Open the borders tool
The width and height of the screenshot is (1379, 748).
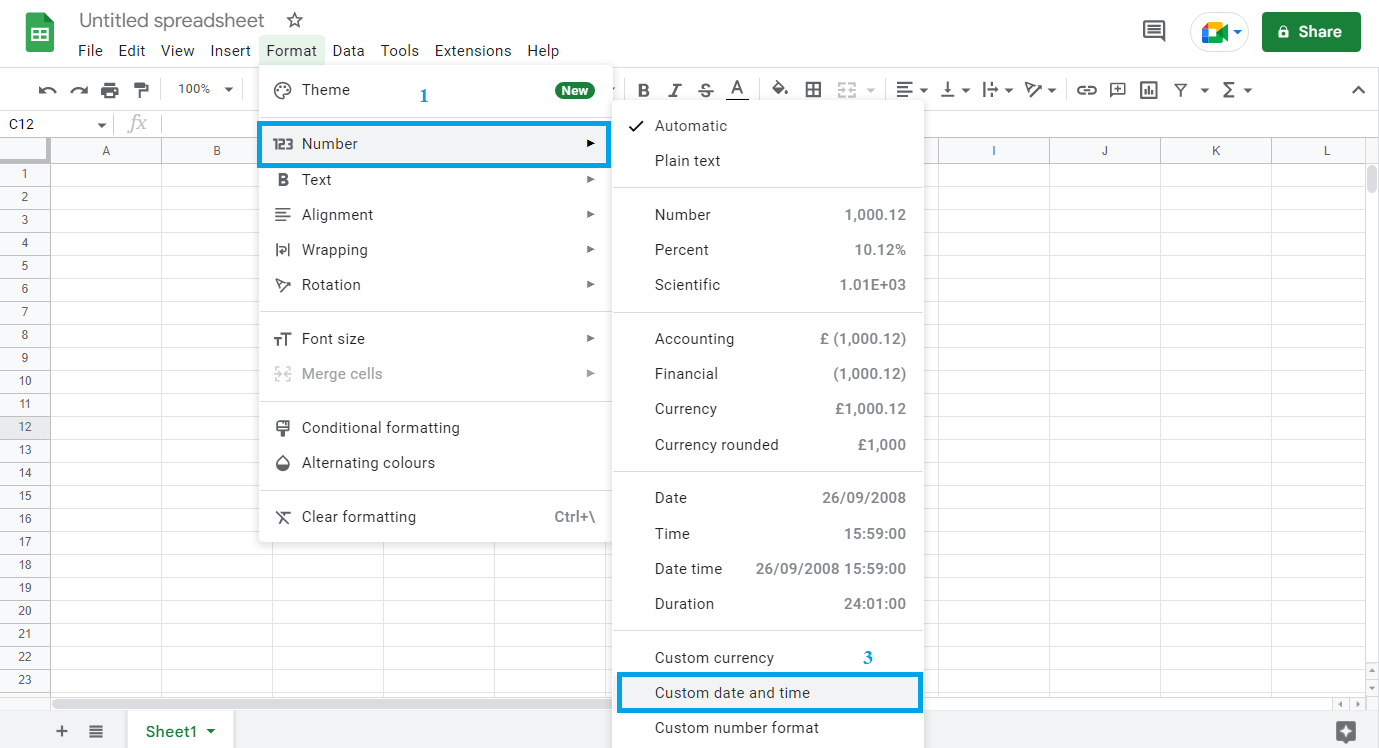(x=813, y=89)
